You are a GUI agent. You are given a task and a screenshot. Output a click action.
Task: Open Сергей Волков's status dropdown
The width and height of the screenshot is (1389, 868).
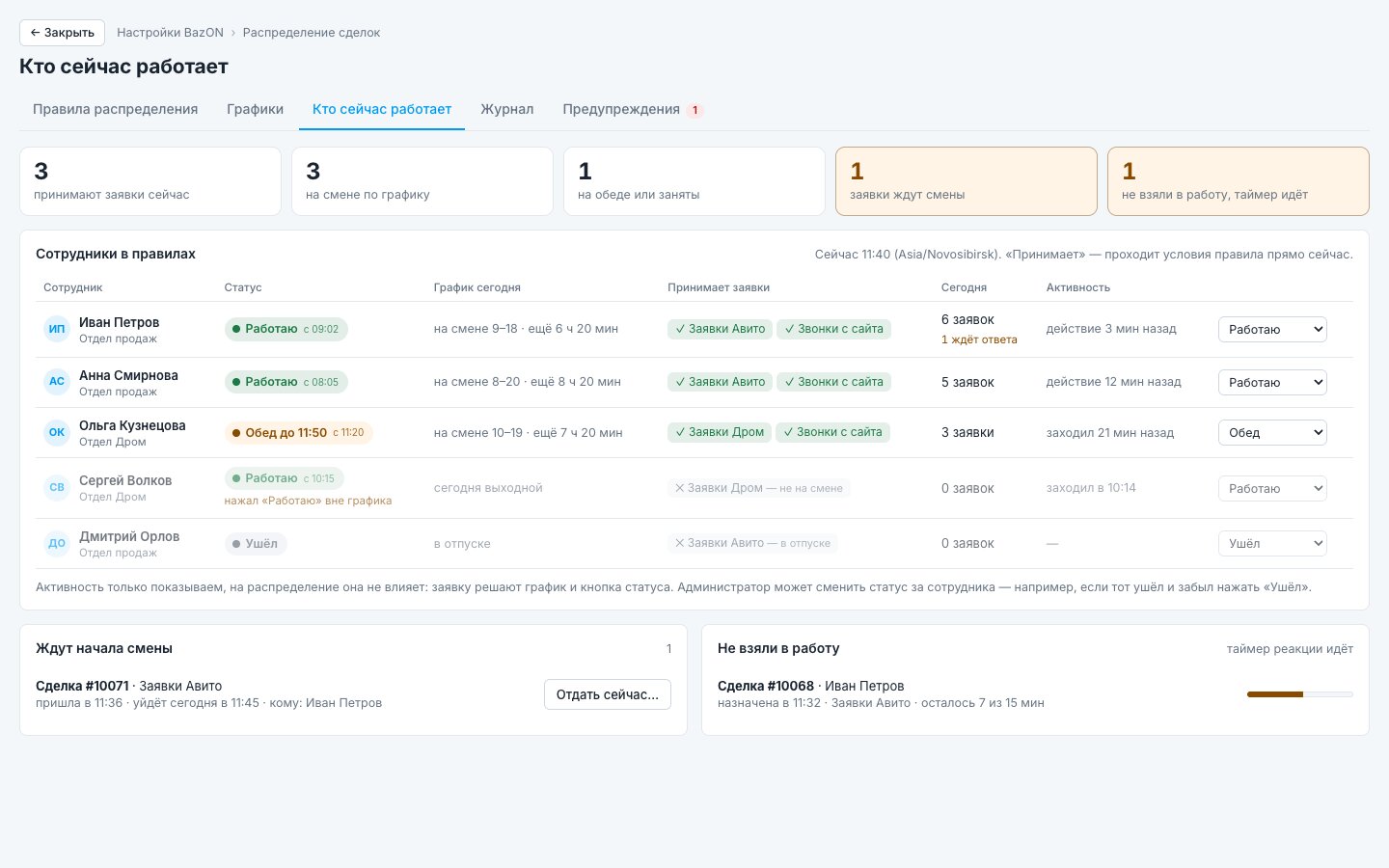point(1272,489)
